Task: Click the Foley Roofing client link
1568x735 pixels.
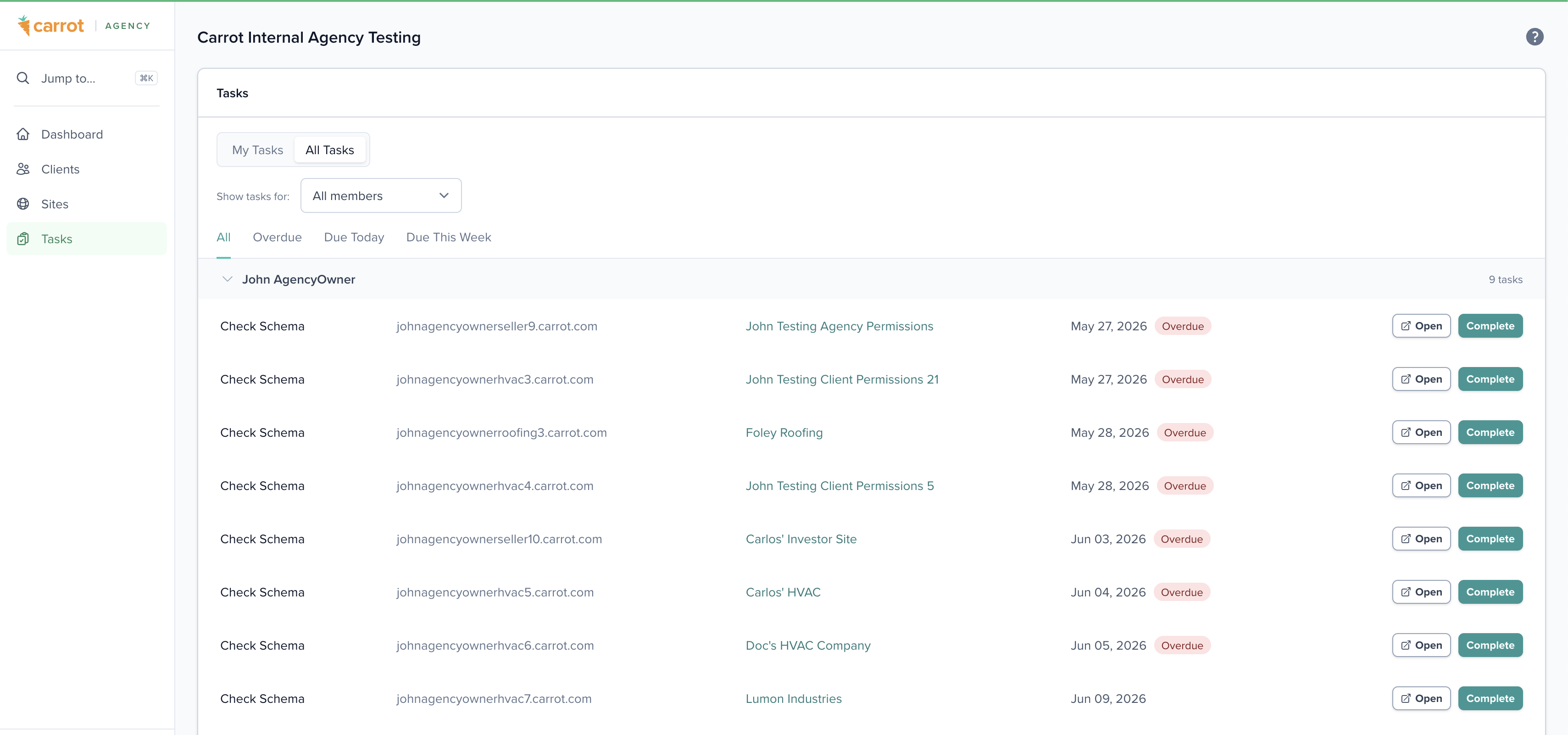Action: (784, 433)
